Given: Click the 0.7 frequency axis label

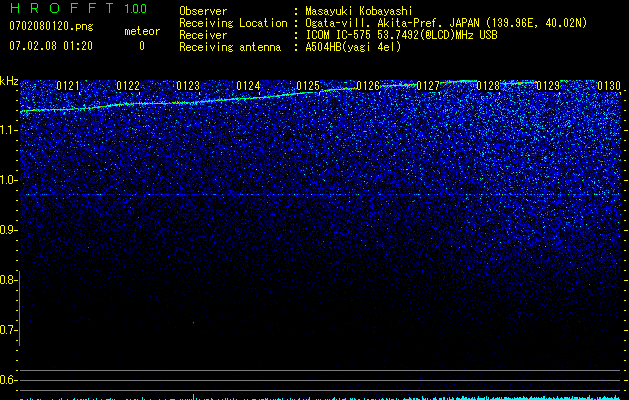Looking at the screenshot, I should tap(7, 330).
